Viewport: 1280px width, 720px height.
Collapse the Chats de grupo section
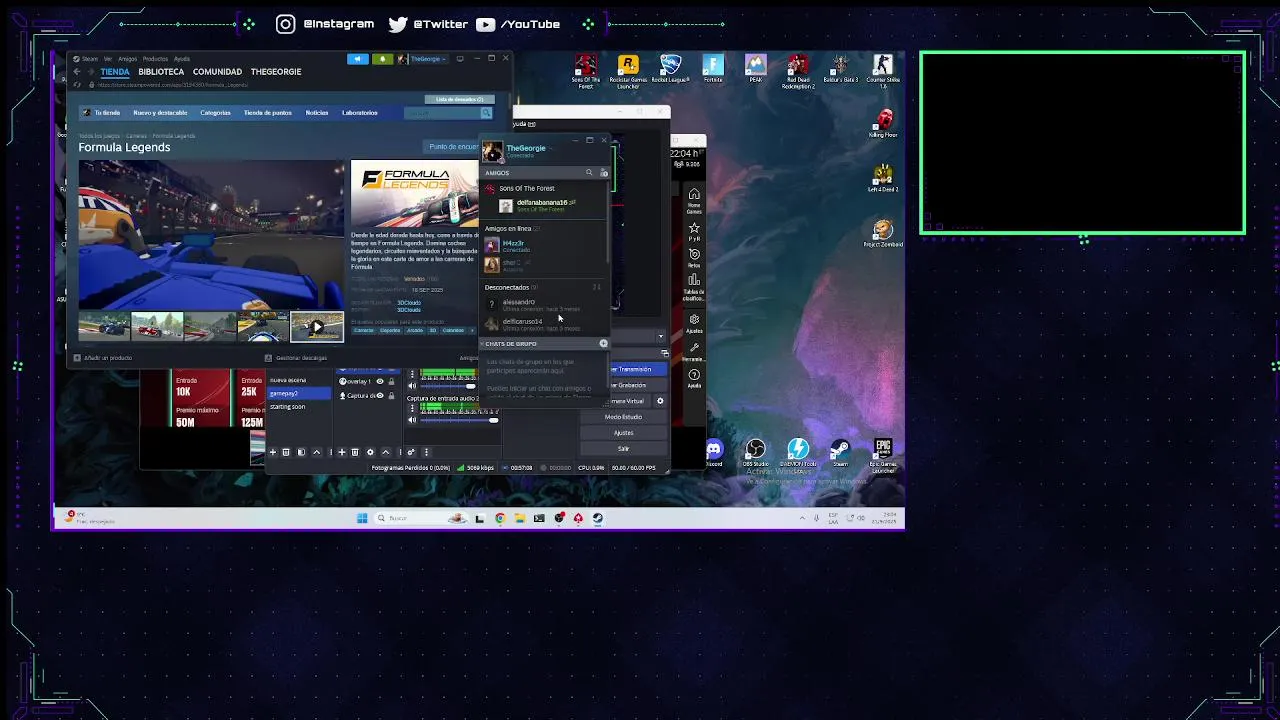(483, 343)
